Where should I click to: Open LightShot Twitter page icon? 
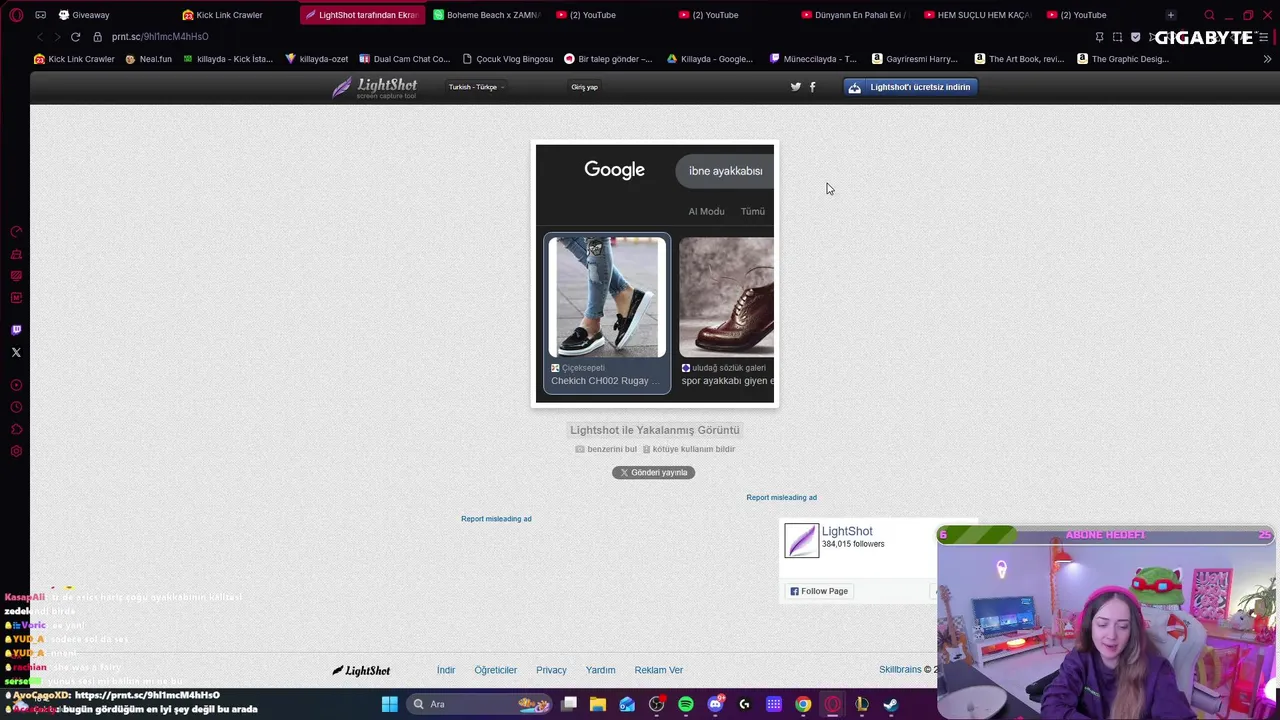coord(796,87)
